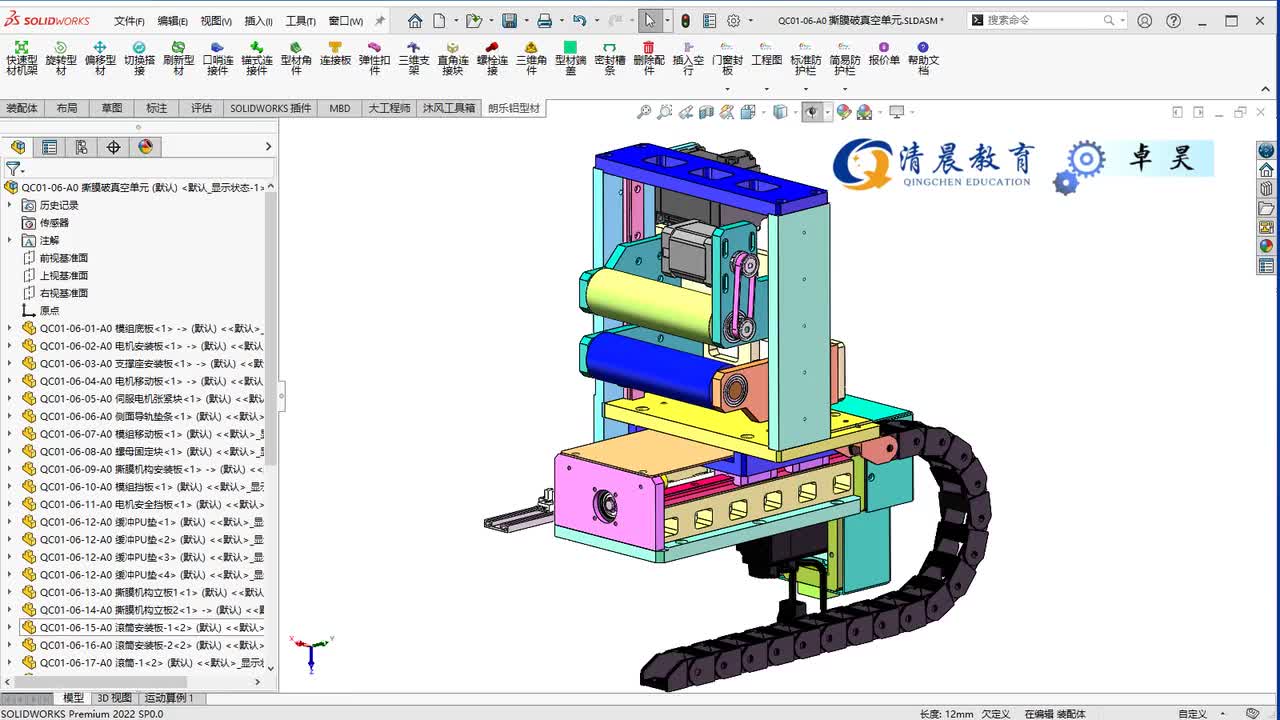The height and width of the screenshot is (720, 1280).
Task: Open the options gear icon
Action: click(x=733, y=20)
